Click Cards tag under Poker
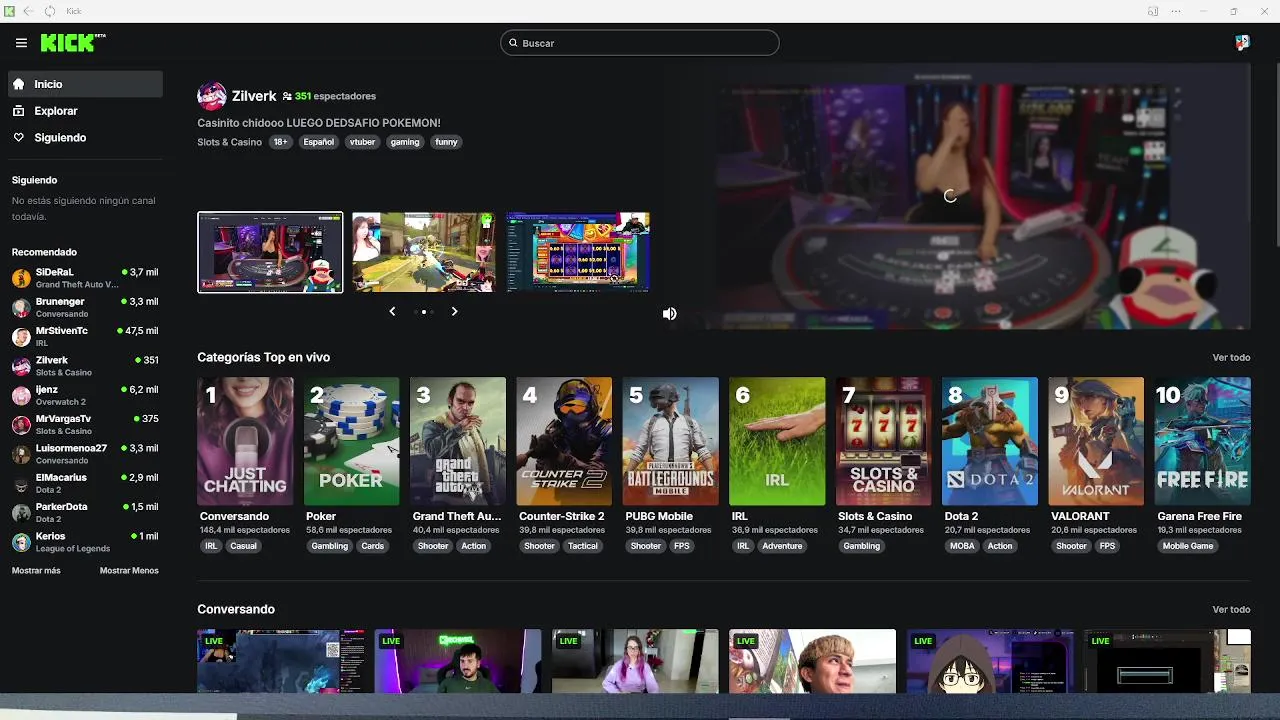Screen dimensions: 1280x720 click(373, 546)
